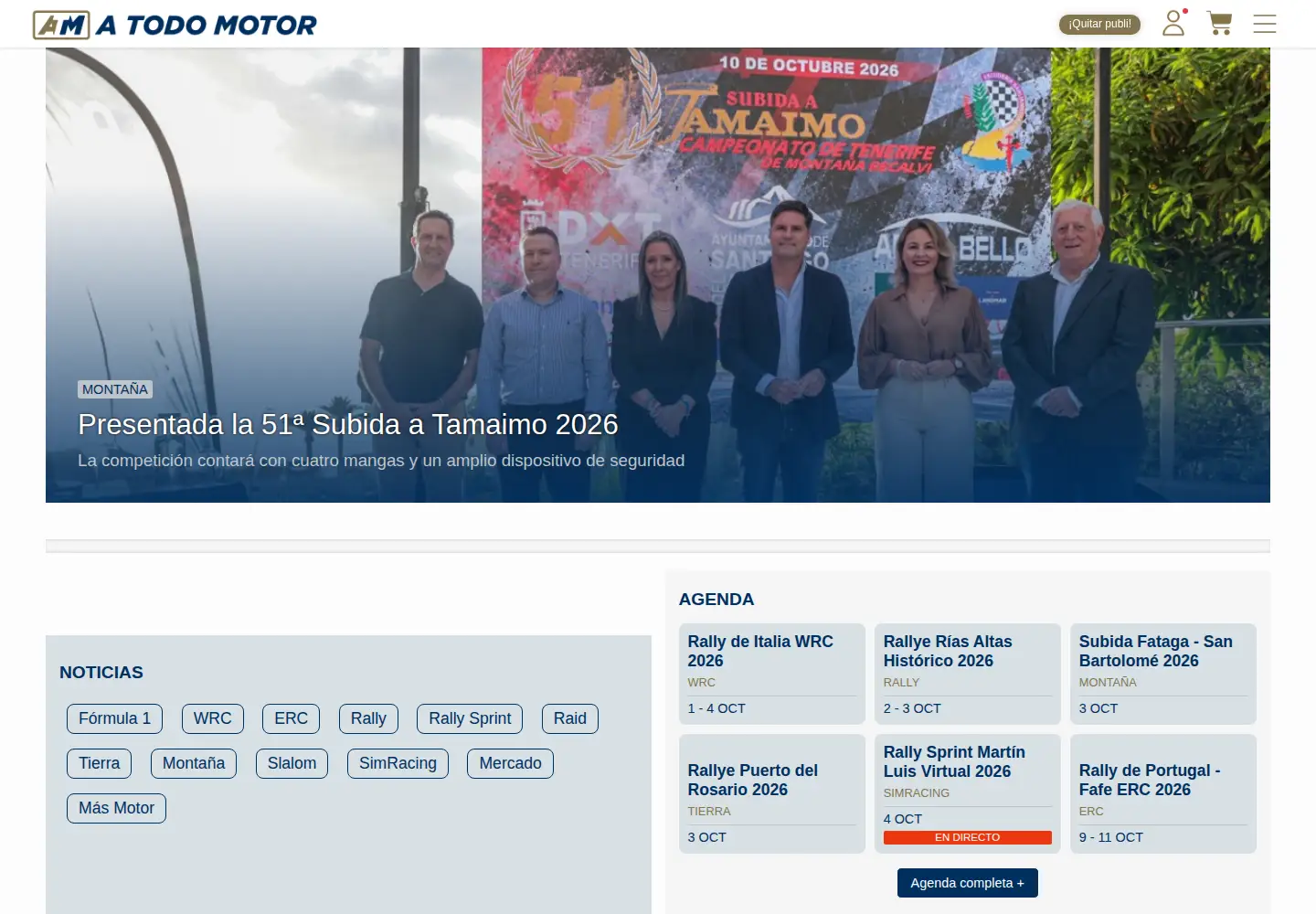Filter news by SimRacing category button
Screen dimensions: 1316x914
pos(398,763)
